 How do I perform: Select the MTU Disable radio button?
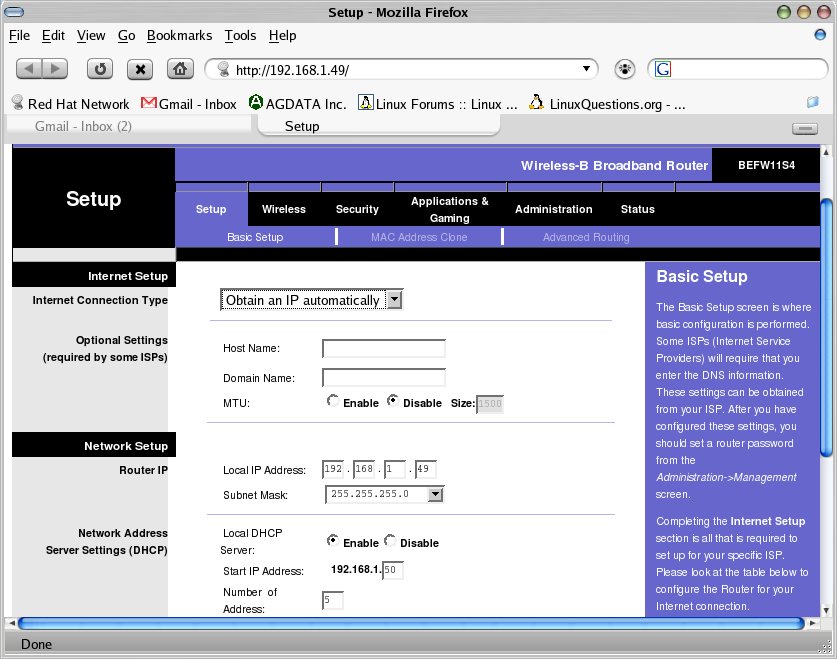pyautogui.click(x=392, y=401)
